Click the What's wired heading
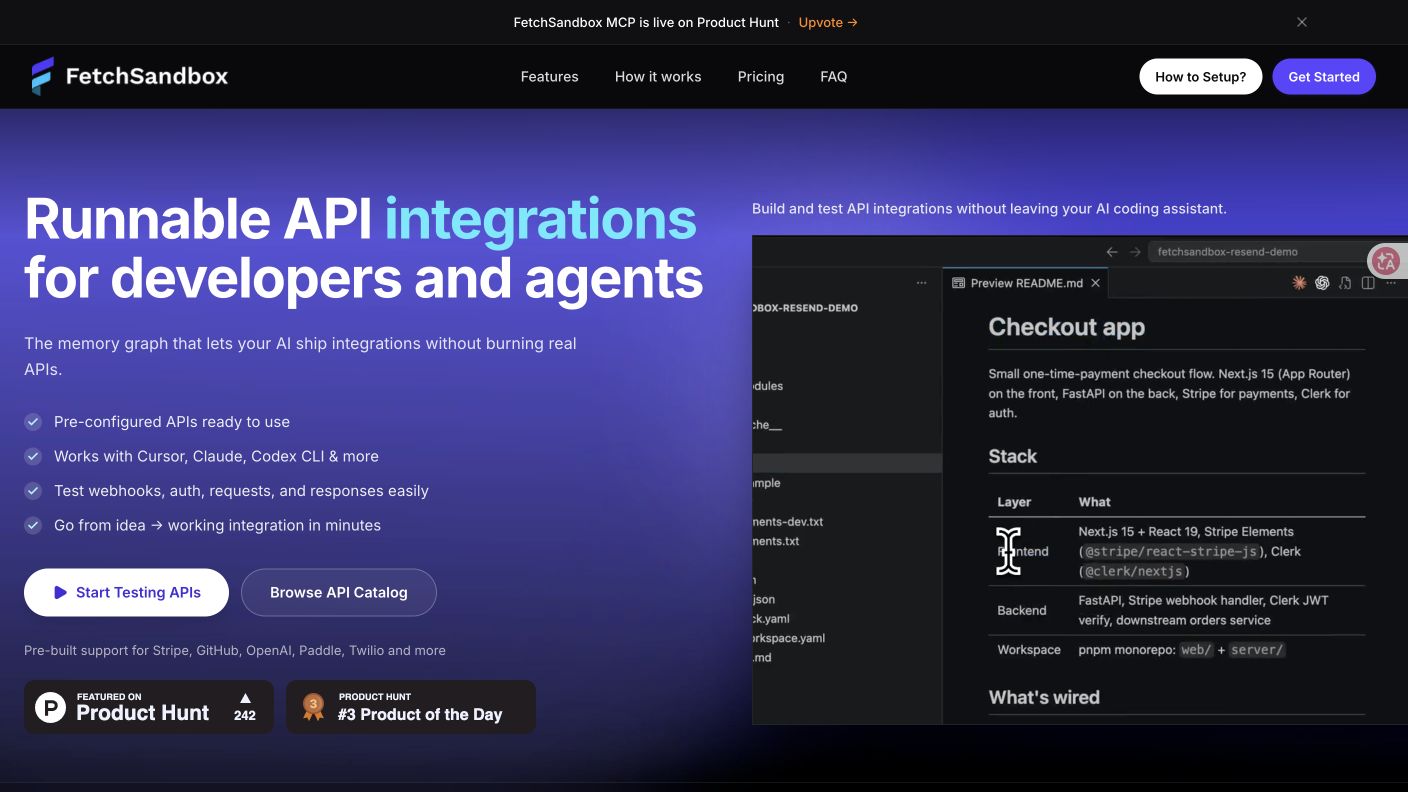1408x792 pixels. [1044, 697]
